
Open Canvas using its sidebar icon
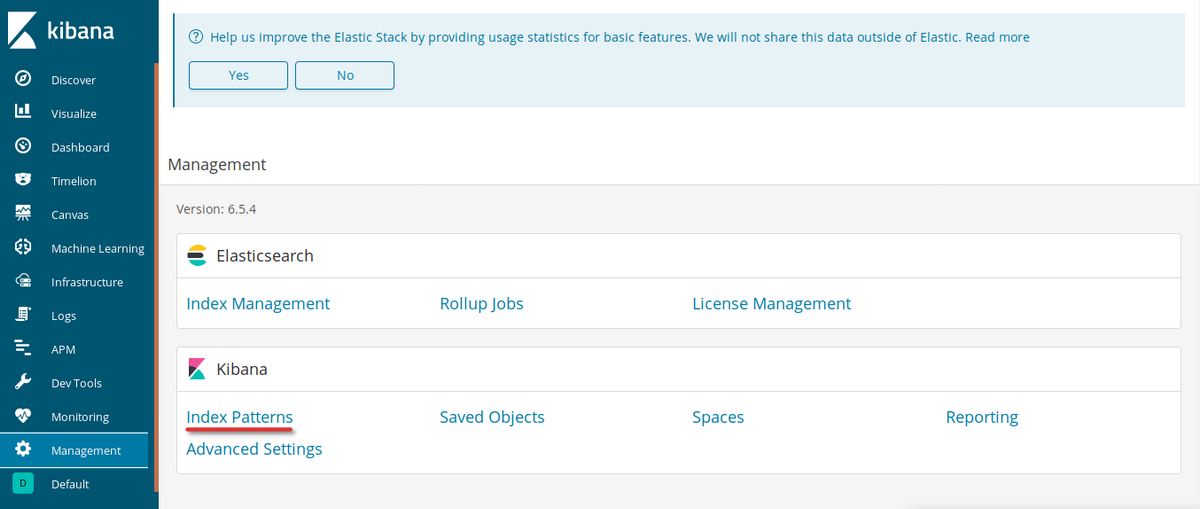tap(23, 214)
